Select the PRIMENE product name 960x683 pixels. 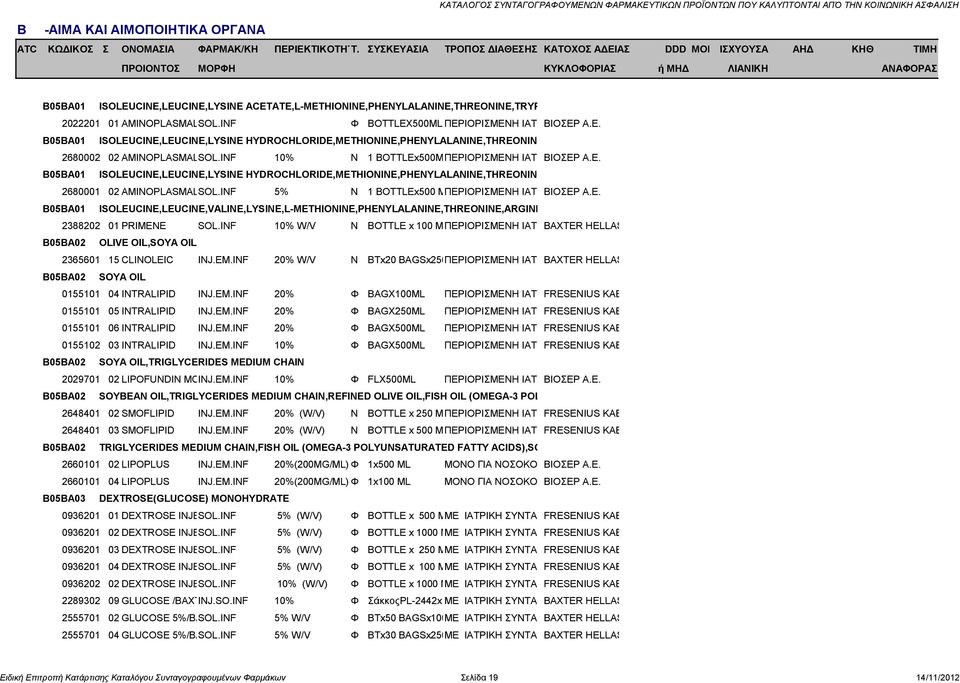tap(143, 226)
